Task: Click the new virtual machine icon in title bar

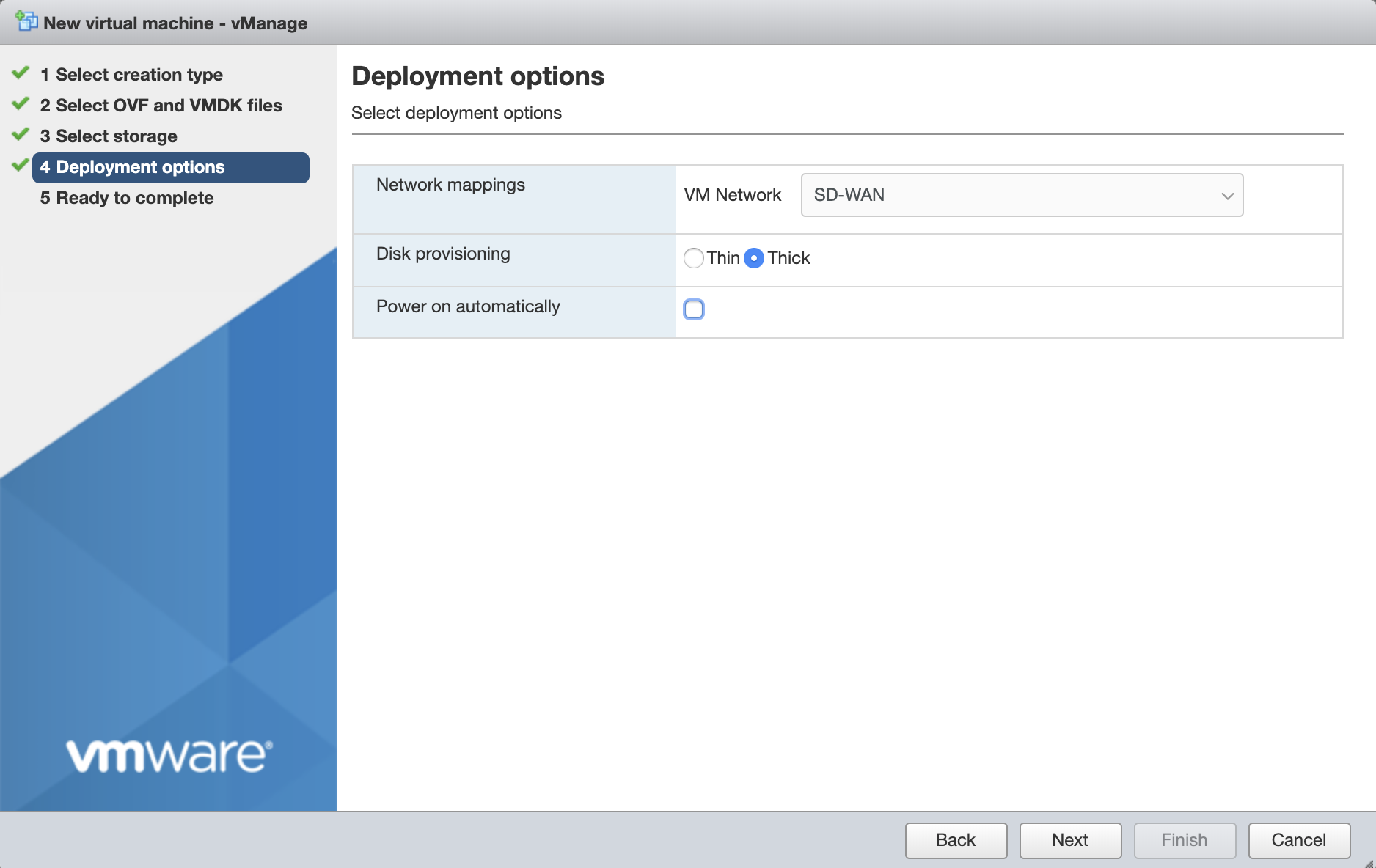Action: pyautogui.click(x=26, y=21)
